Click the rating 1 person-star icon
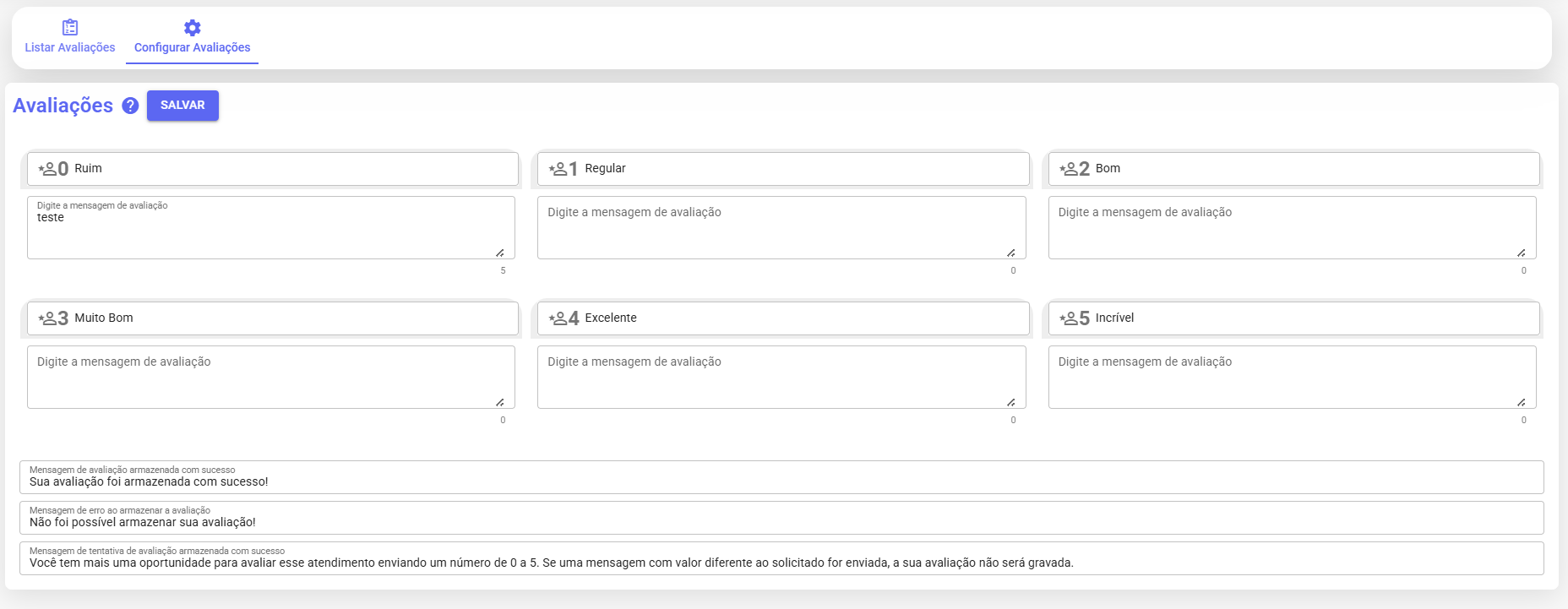 tap(558, 169)
